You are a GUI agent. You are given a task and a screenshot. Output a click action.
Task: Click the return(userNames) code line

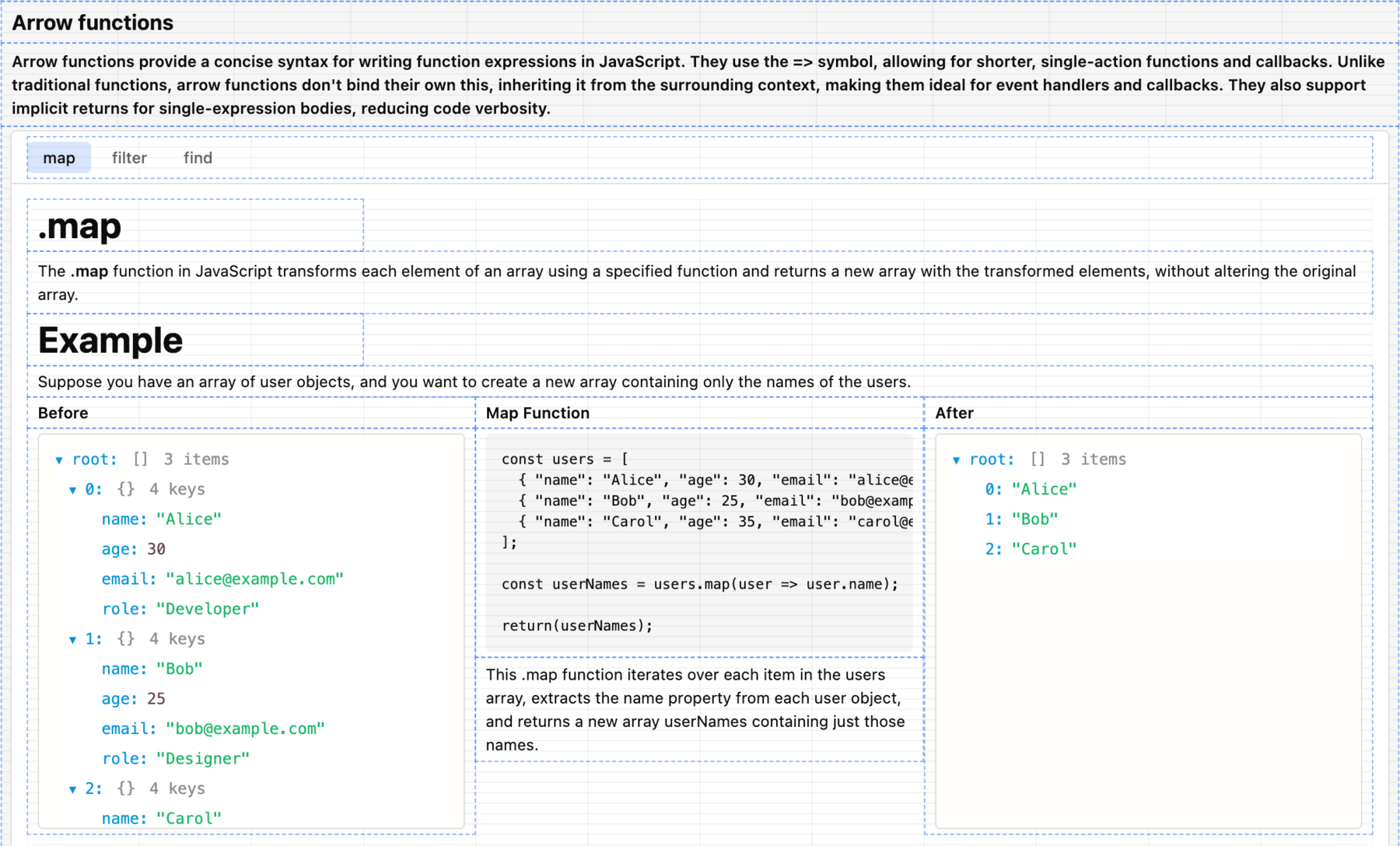577,625
